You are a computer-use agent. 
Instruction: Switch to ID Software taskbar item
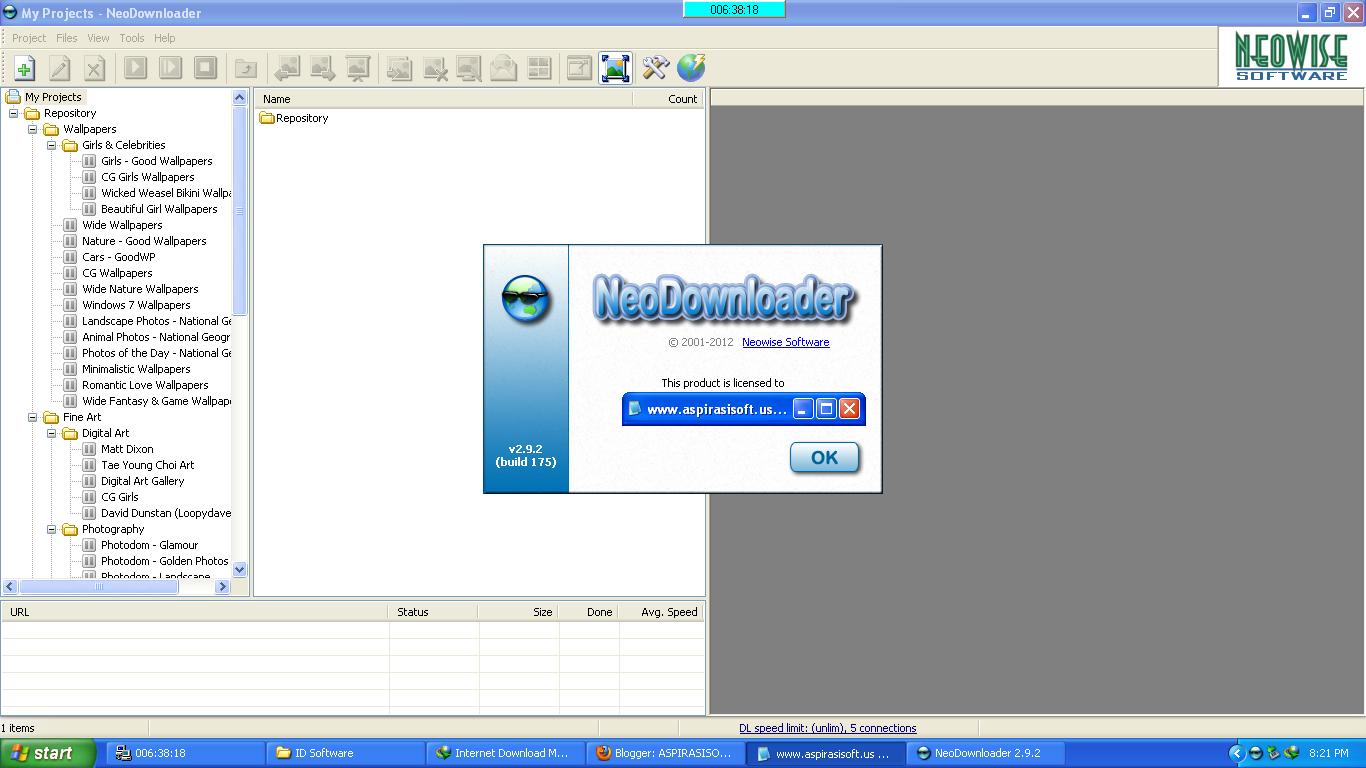point(345,753)
